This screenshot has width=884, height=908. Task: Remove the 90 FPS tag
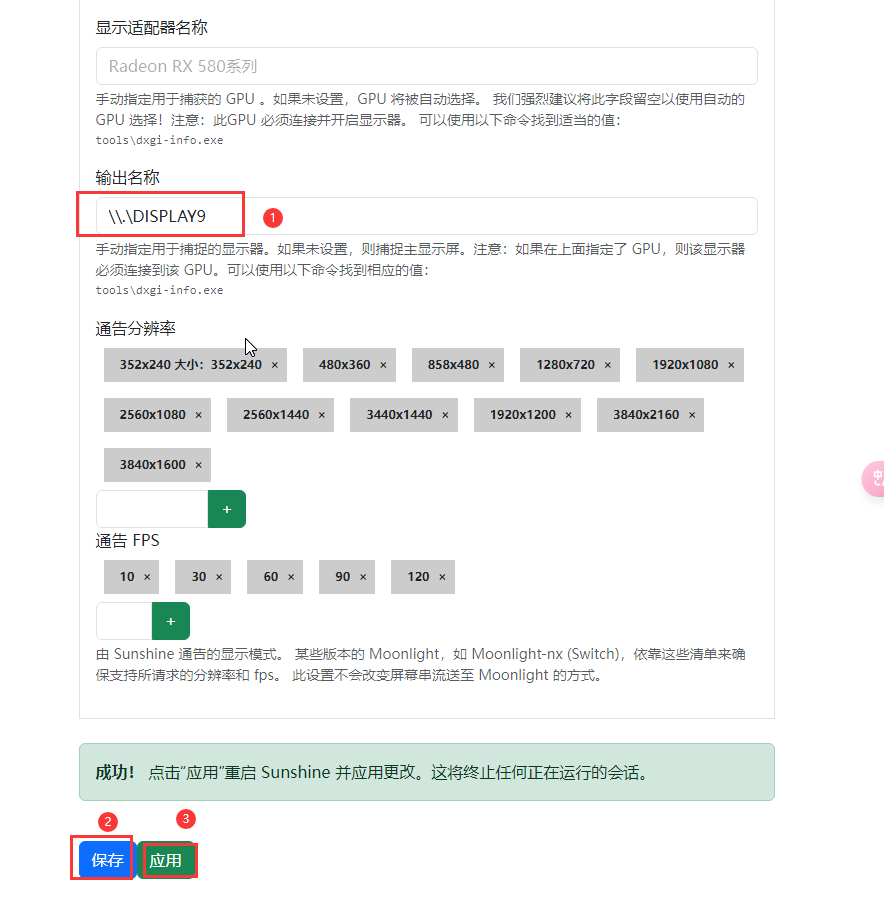(x=363, y=577)
